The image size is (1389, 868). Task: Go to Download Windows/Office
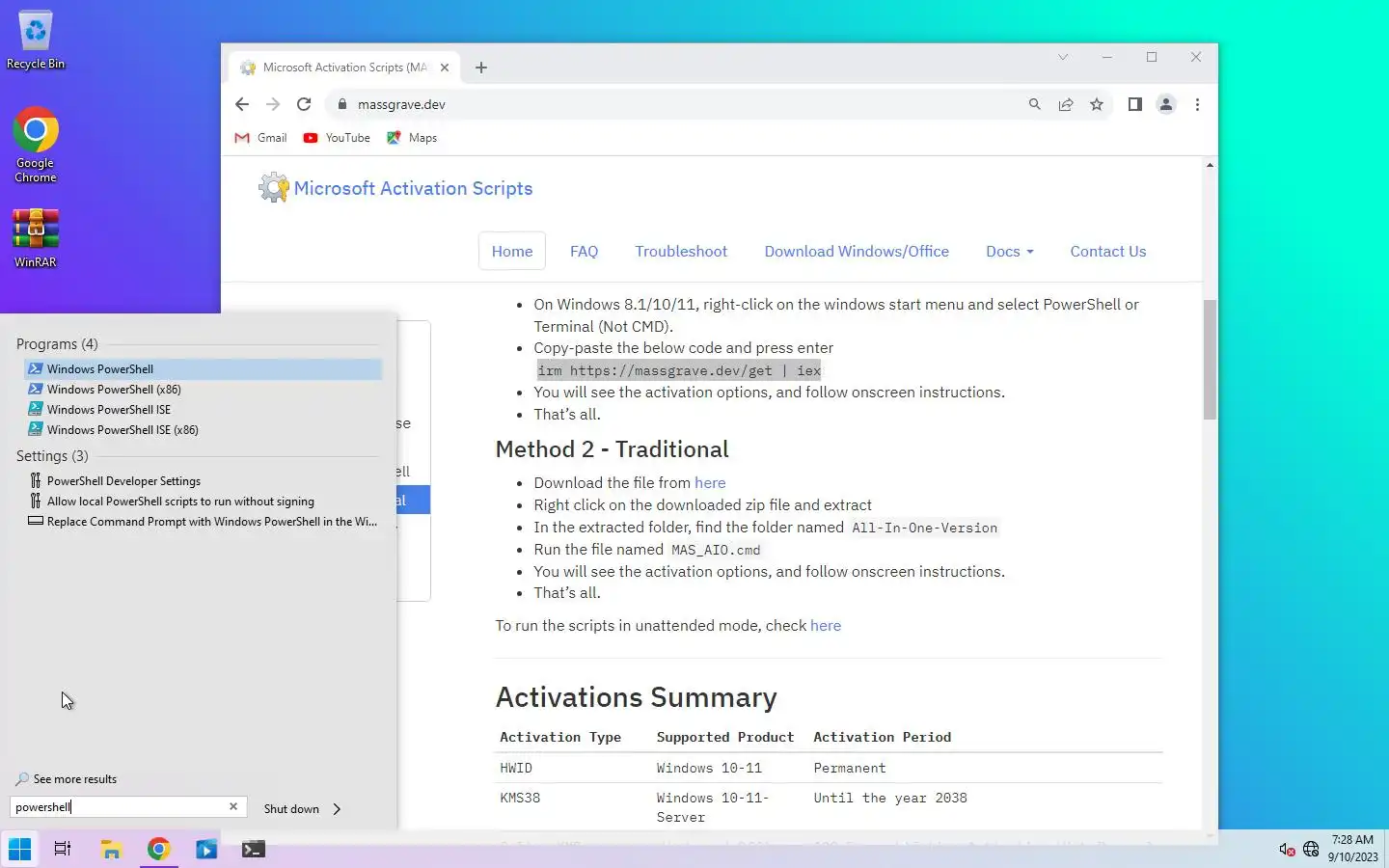(857, 251)
